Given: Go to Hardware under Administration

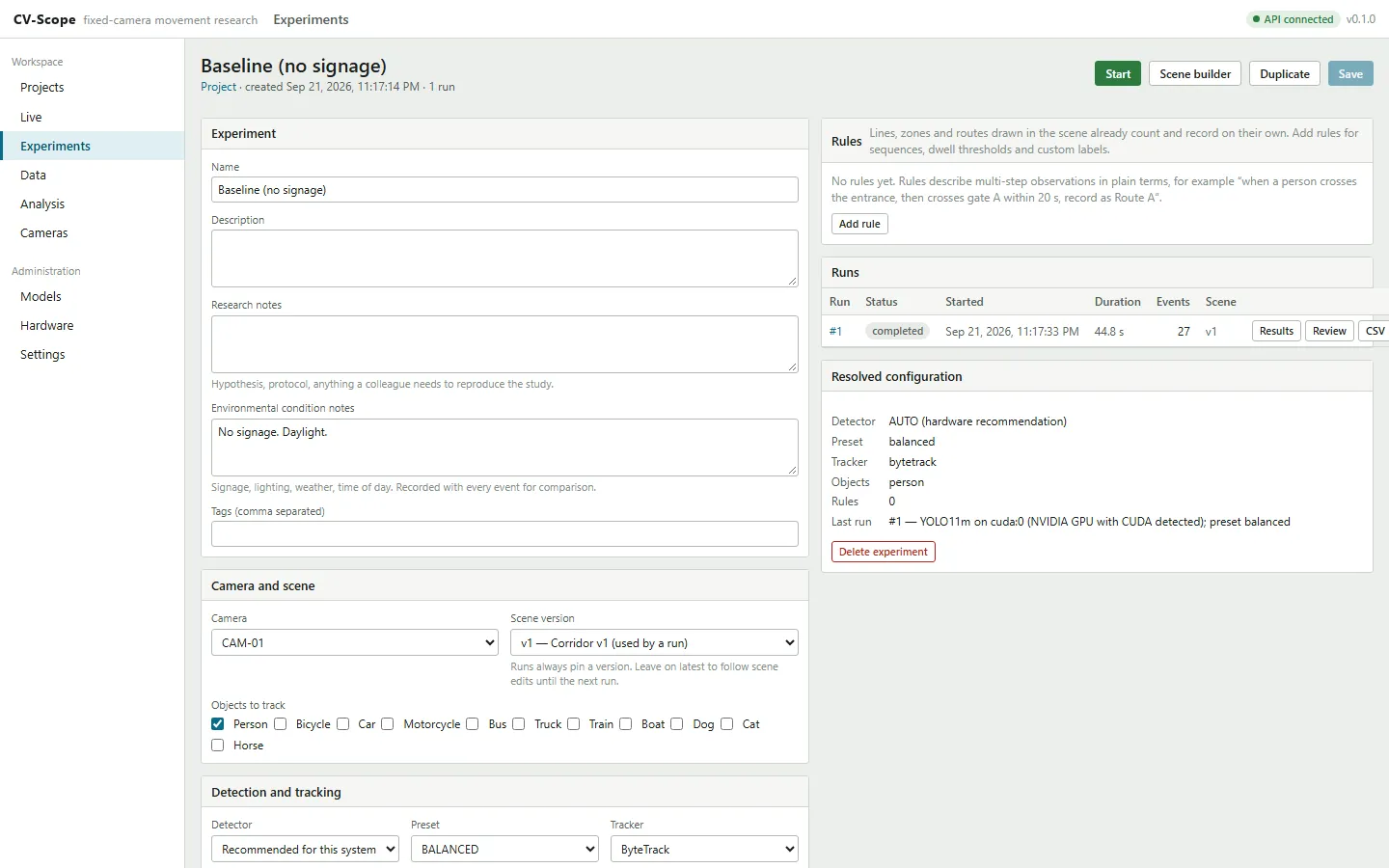Looking at the screenshot, I should [93, 325].
